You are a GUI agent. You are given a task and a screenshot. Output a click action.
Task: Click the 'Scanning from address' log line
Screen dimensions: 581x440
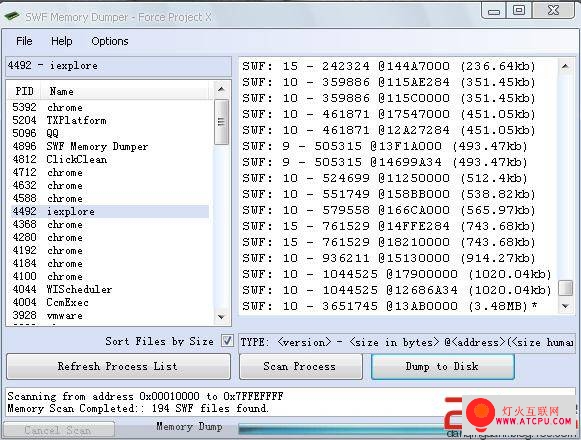[145, 396]
